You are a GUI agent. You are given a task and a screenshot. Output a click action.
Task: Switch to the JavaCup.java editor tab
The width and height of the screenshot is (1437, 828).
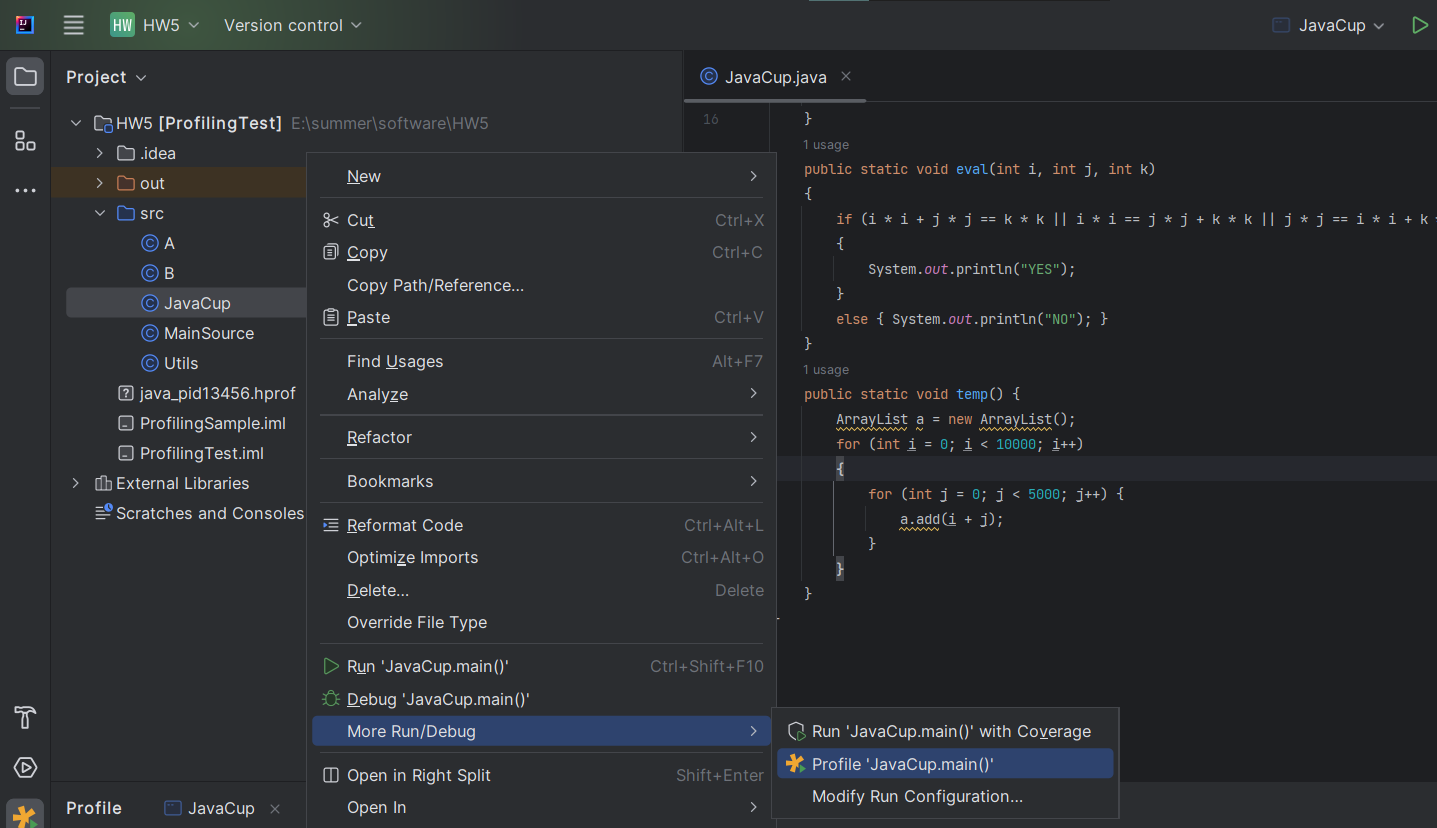click(775, 76)
